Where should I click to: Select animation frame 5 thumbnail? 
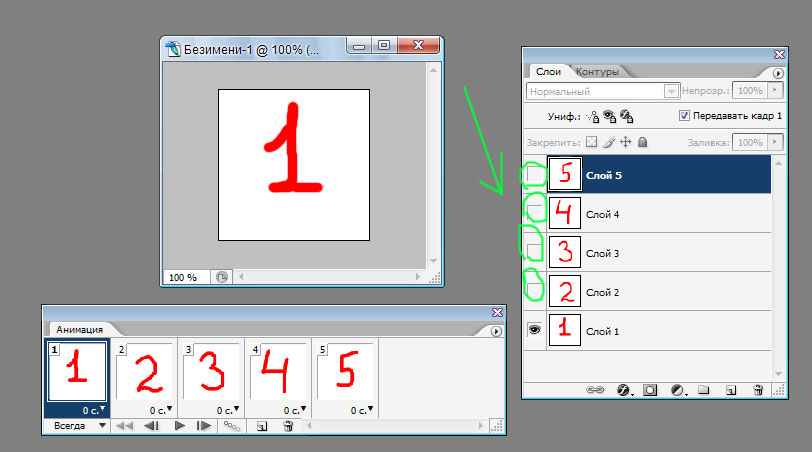[344, 371]
